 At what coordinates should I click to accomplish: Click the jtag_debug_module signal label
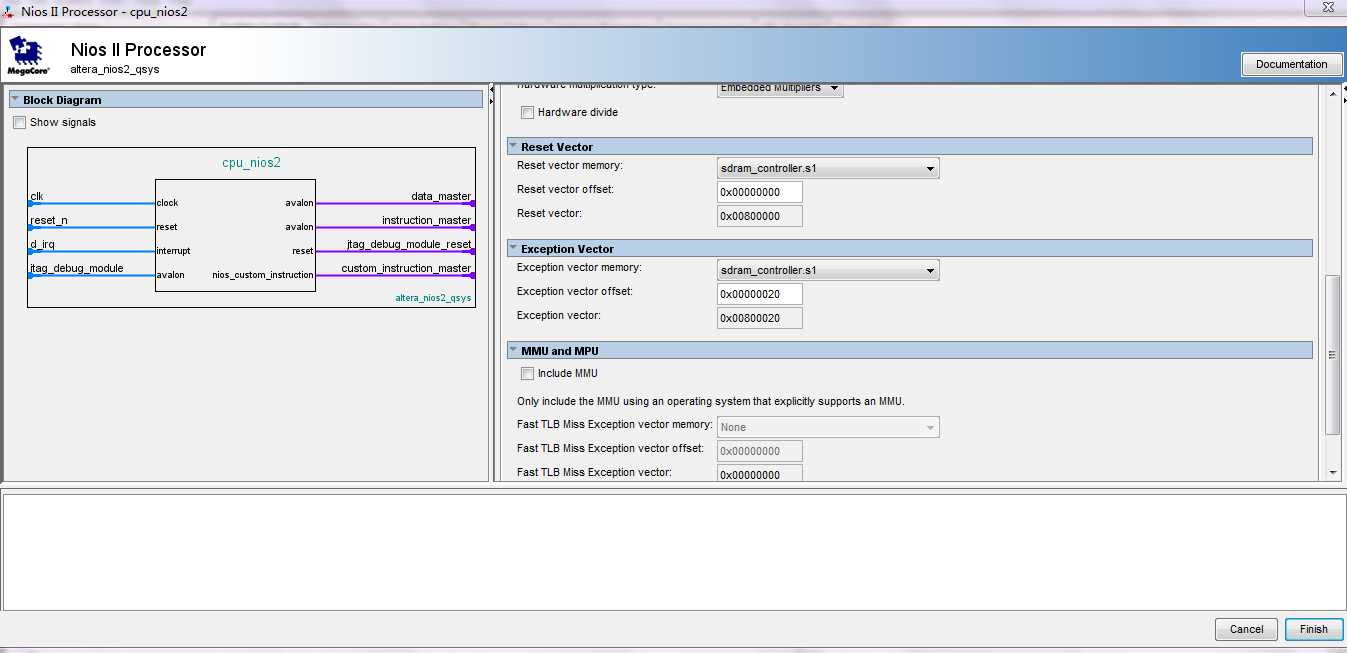[77, 268]
